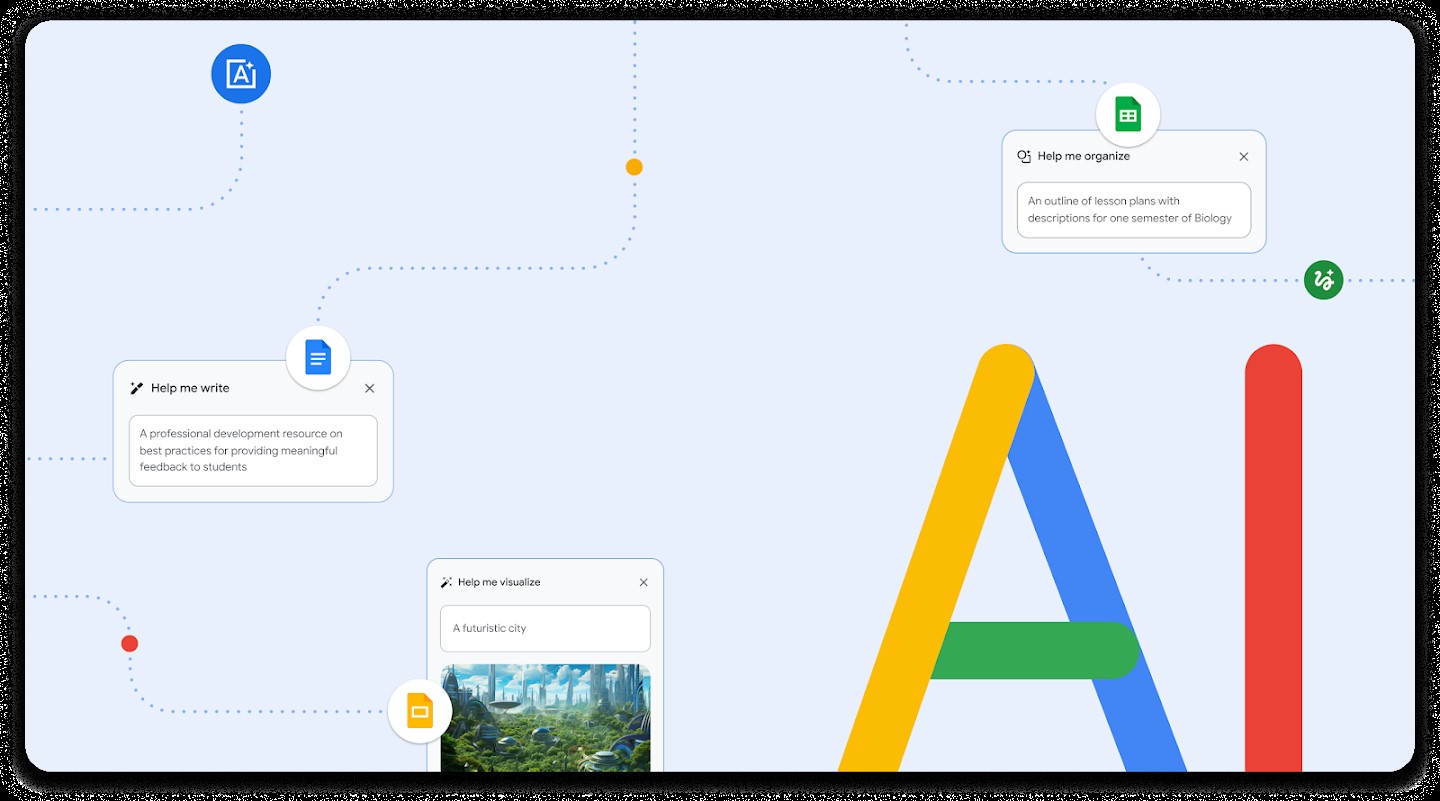Screen dimensions: 1440x801
Task: Click the 'Help me write' title
Action: point(190,388)
